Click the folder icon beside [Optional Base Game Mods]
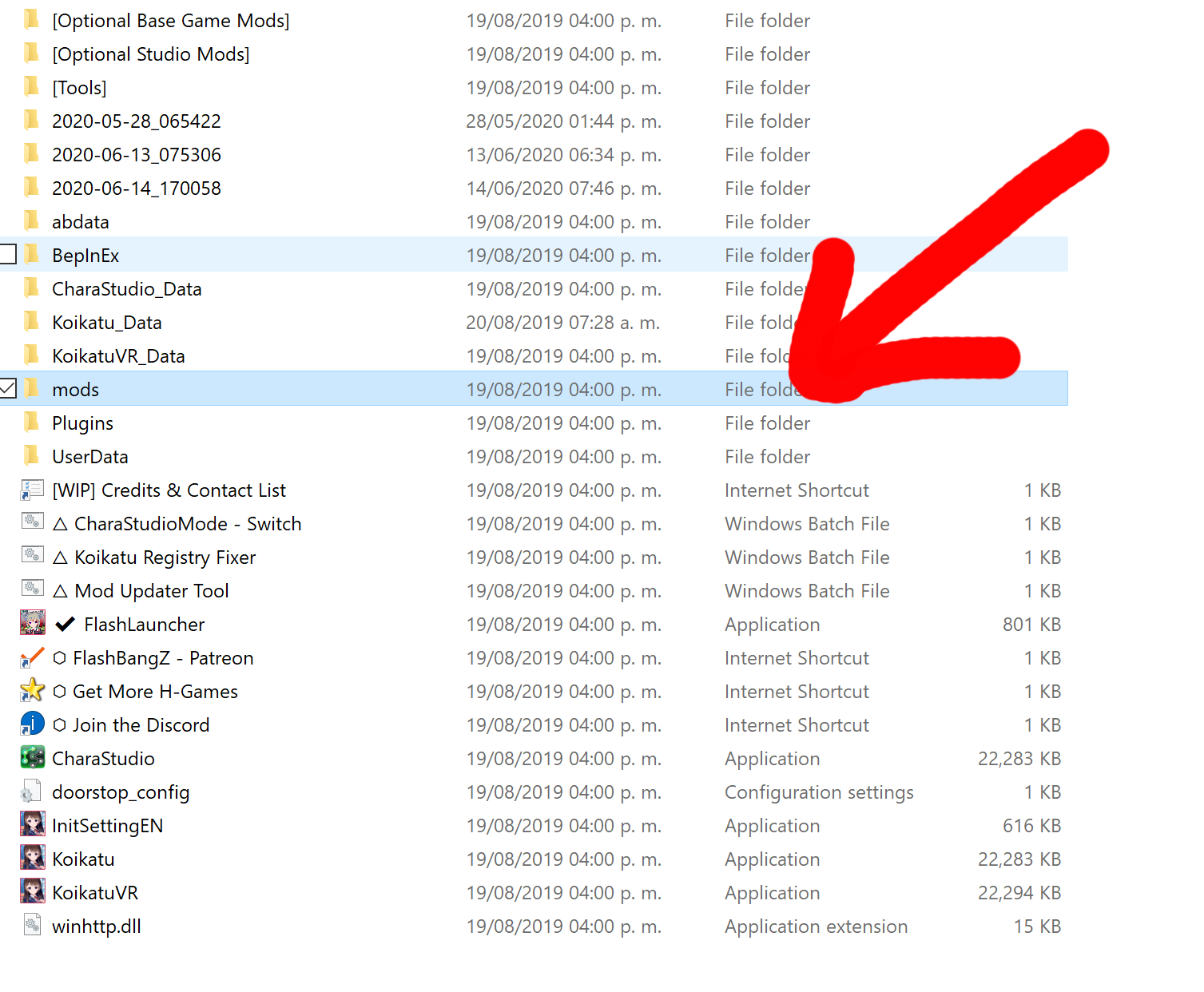1204x992 pixels. click(31, 19)
